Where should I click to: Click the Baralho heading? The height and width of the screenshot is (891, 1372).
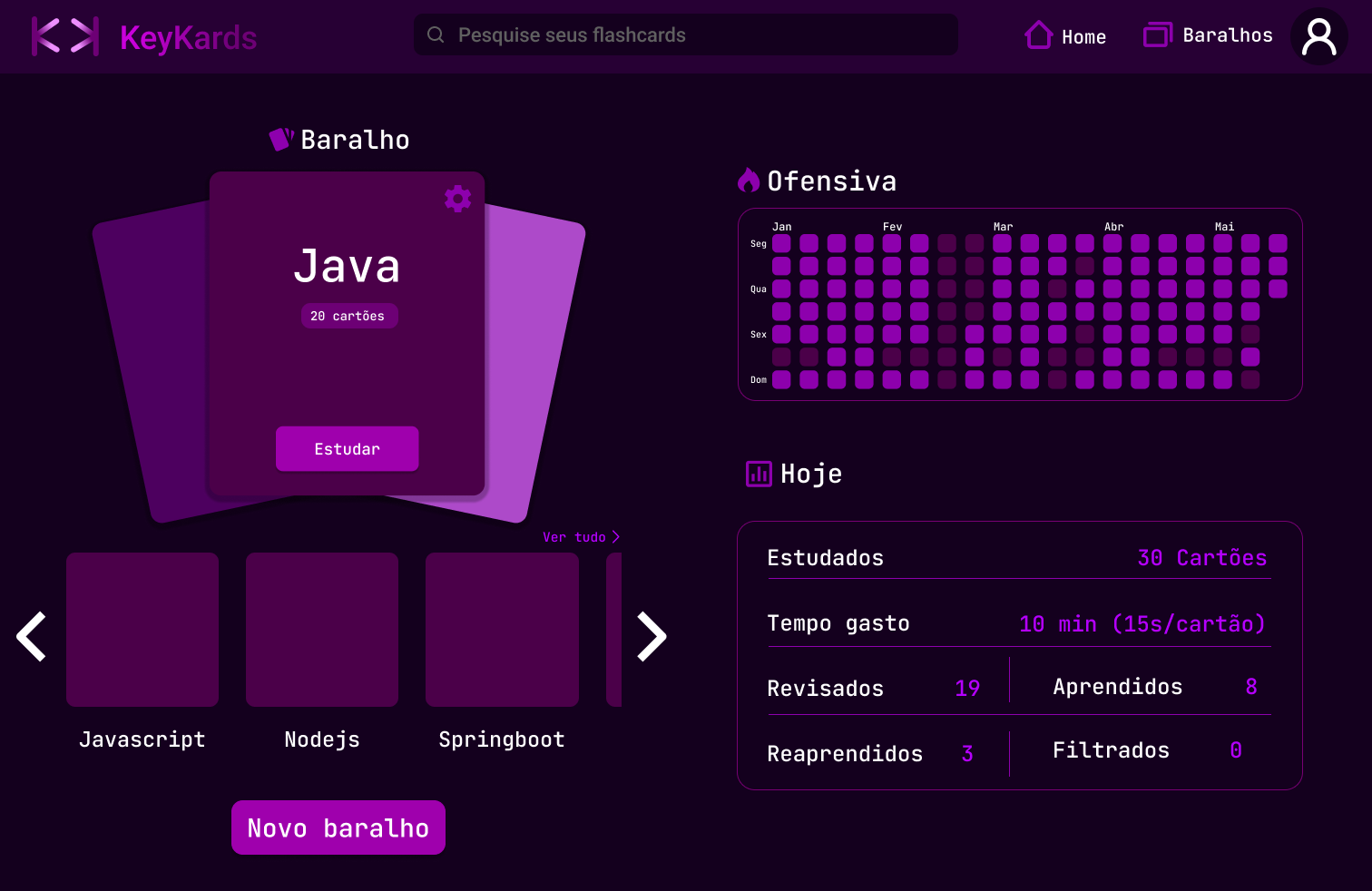point(355,140)
